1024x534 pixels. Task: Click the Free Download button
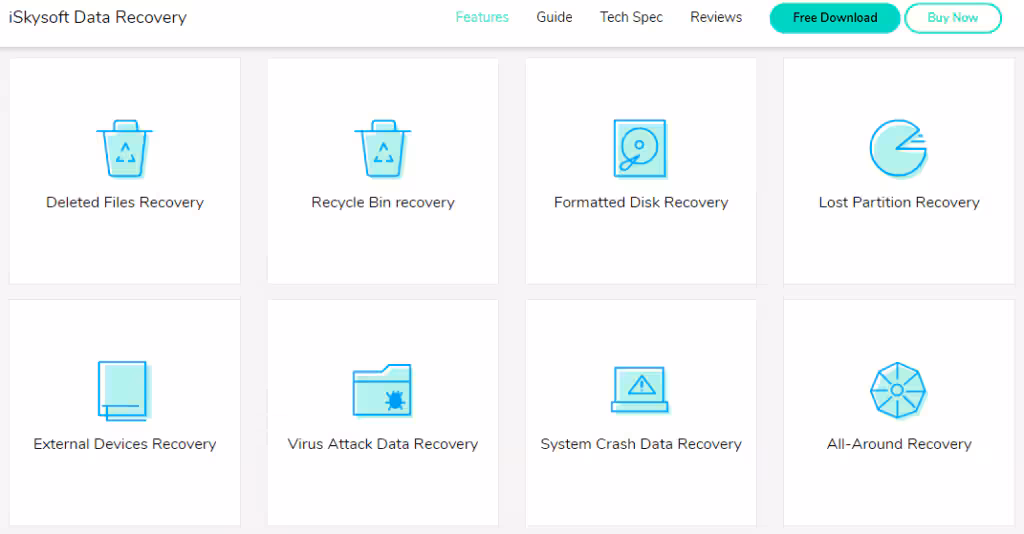[835, 18]
